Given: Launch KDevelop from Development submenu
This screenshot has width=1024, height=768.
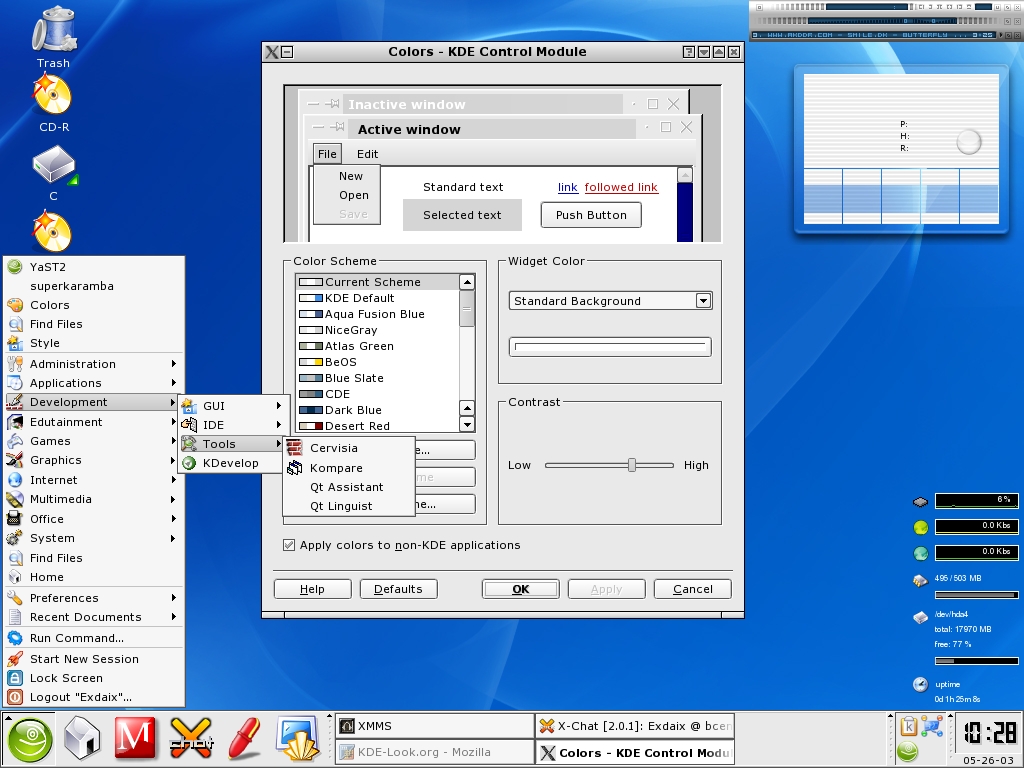Looking at the screenshot, I should click(x=231, y=463).
